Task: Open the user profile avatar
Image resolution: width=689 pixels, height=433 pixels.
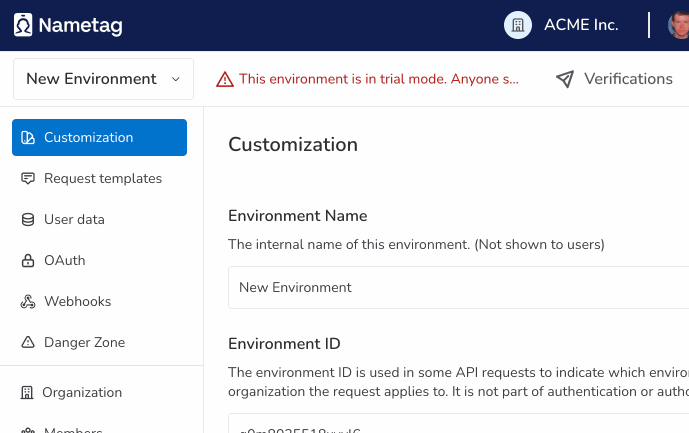Action: click(680, 25)
